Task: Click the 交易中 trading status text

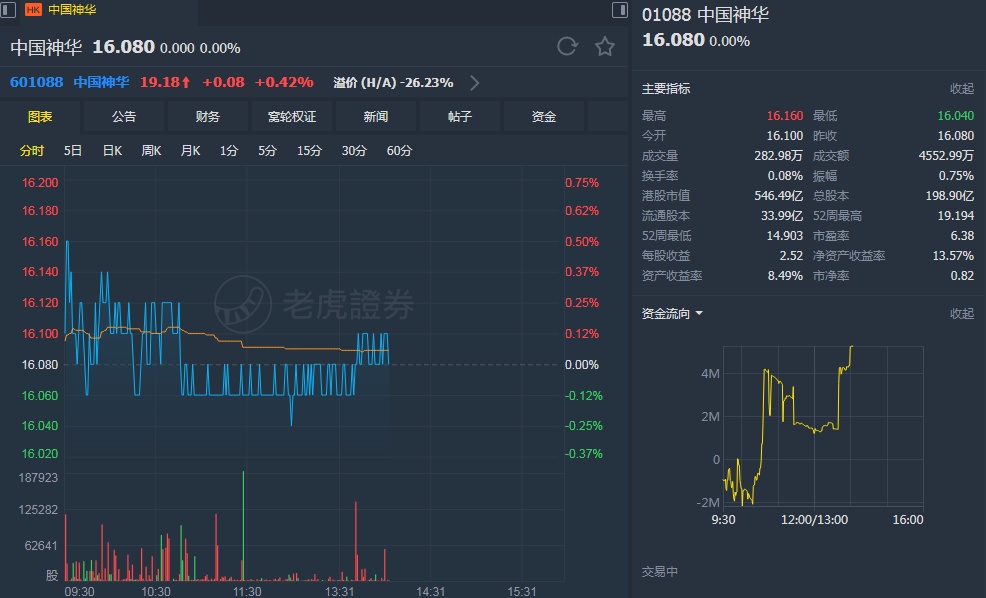Action: point(660,572)
